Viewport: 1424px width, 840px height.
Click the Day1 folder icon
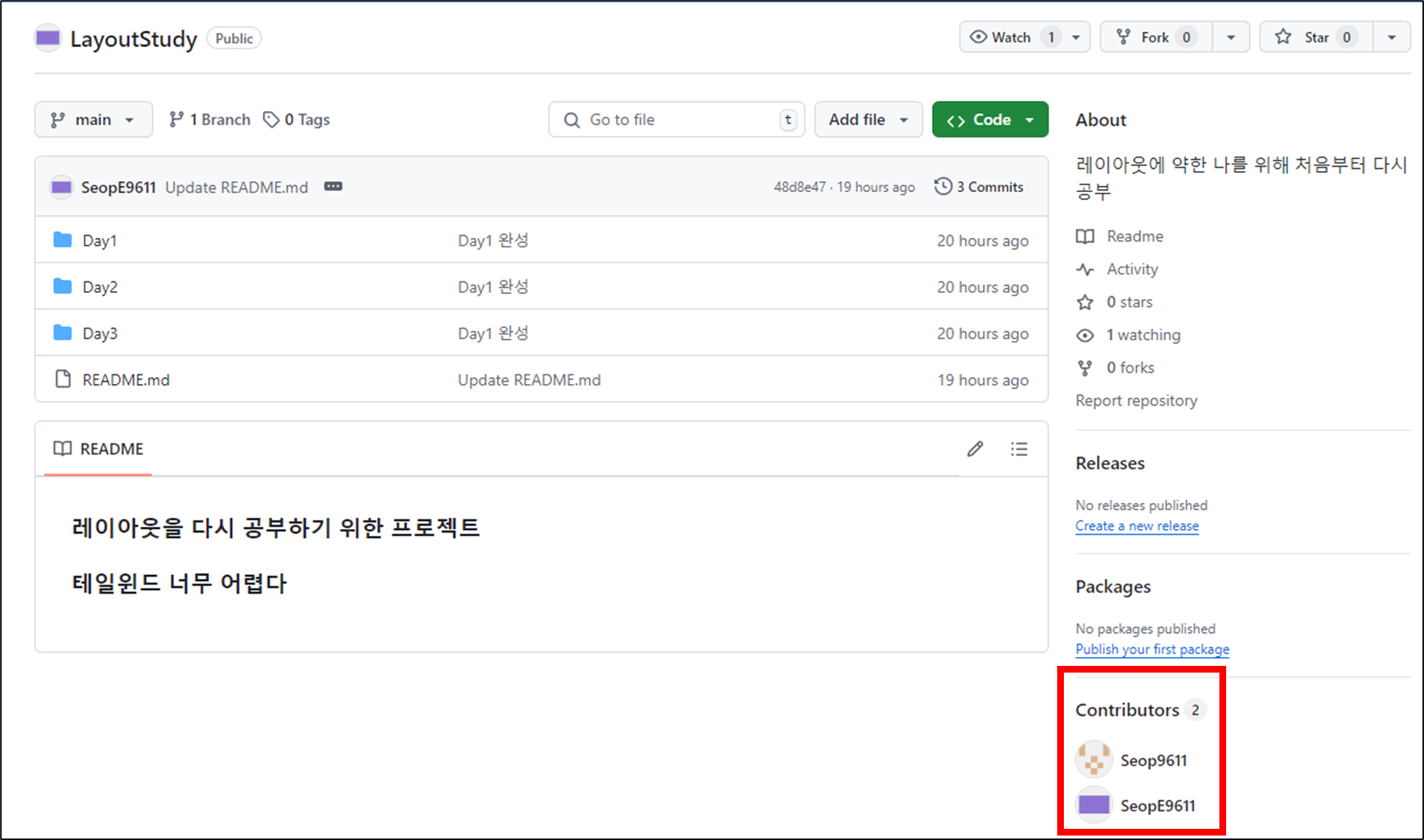(63, 240)
